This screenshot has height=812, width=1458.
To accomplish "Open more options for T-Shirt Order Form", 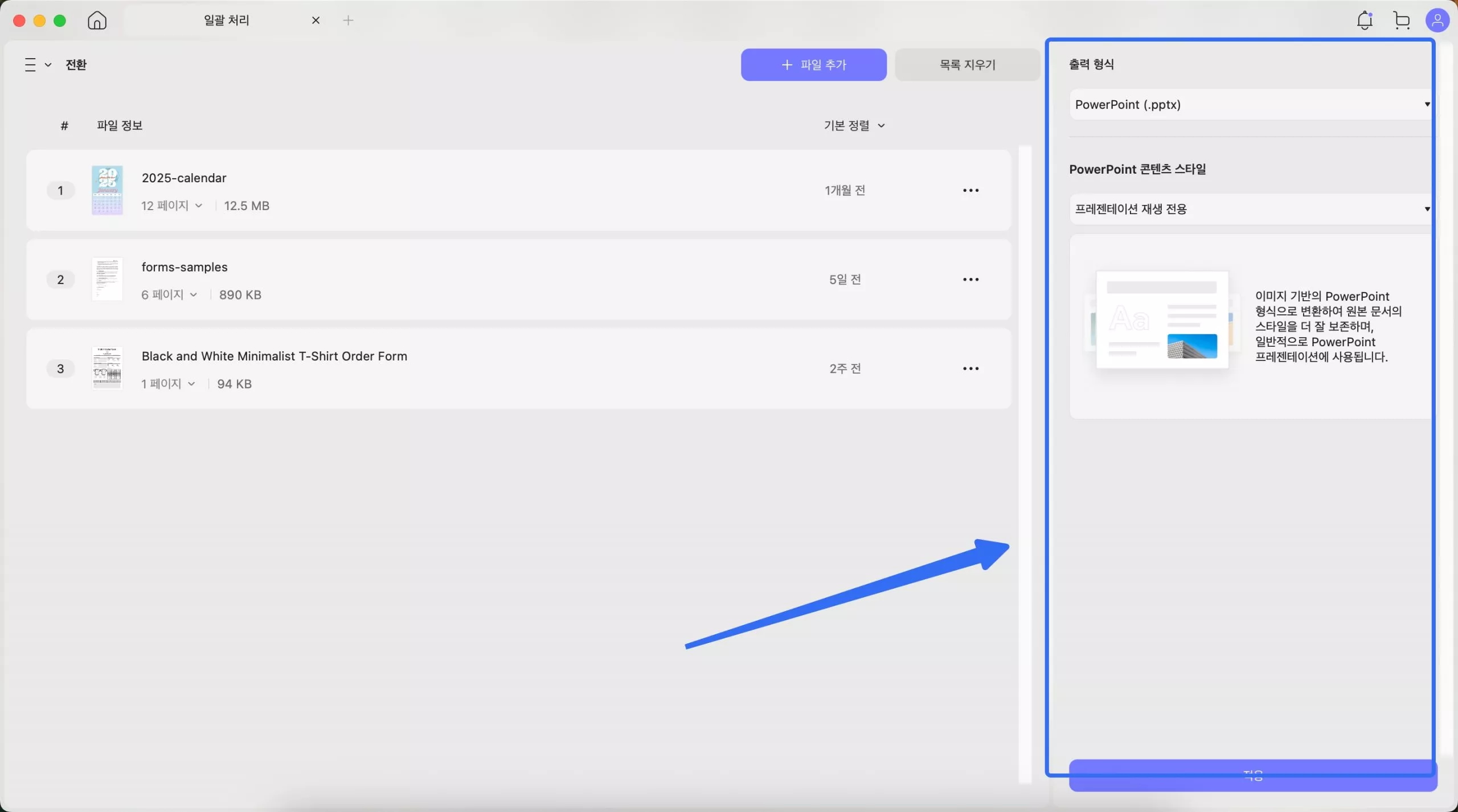I will (x=970, y=368).
